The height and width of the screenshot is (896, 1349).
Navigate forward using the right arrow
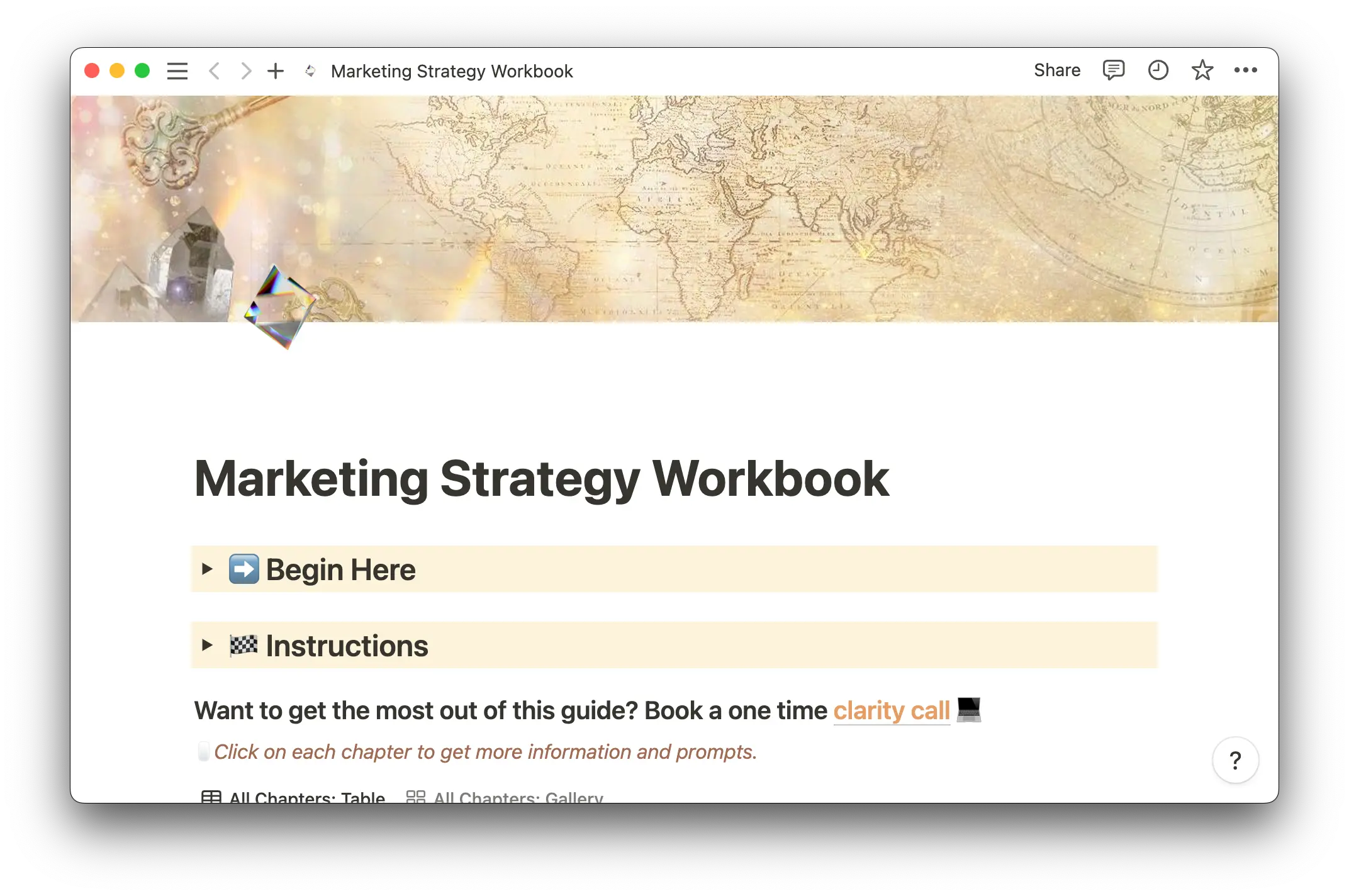tap(245, 70)
